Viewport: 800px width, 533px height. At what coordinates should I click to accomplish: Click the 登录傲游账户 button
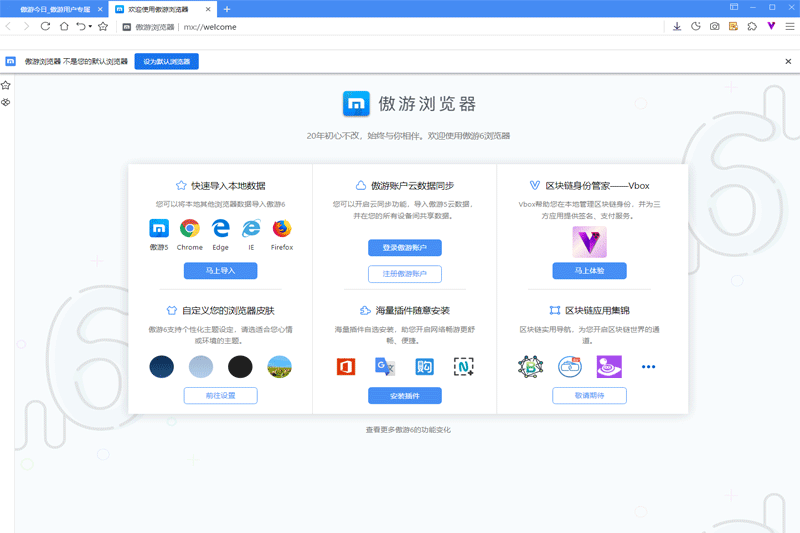pyautogui.click(x=405, y=248)
